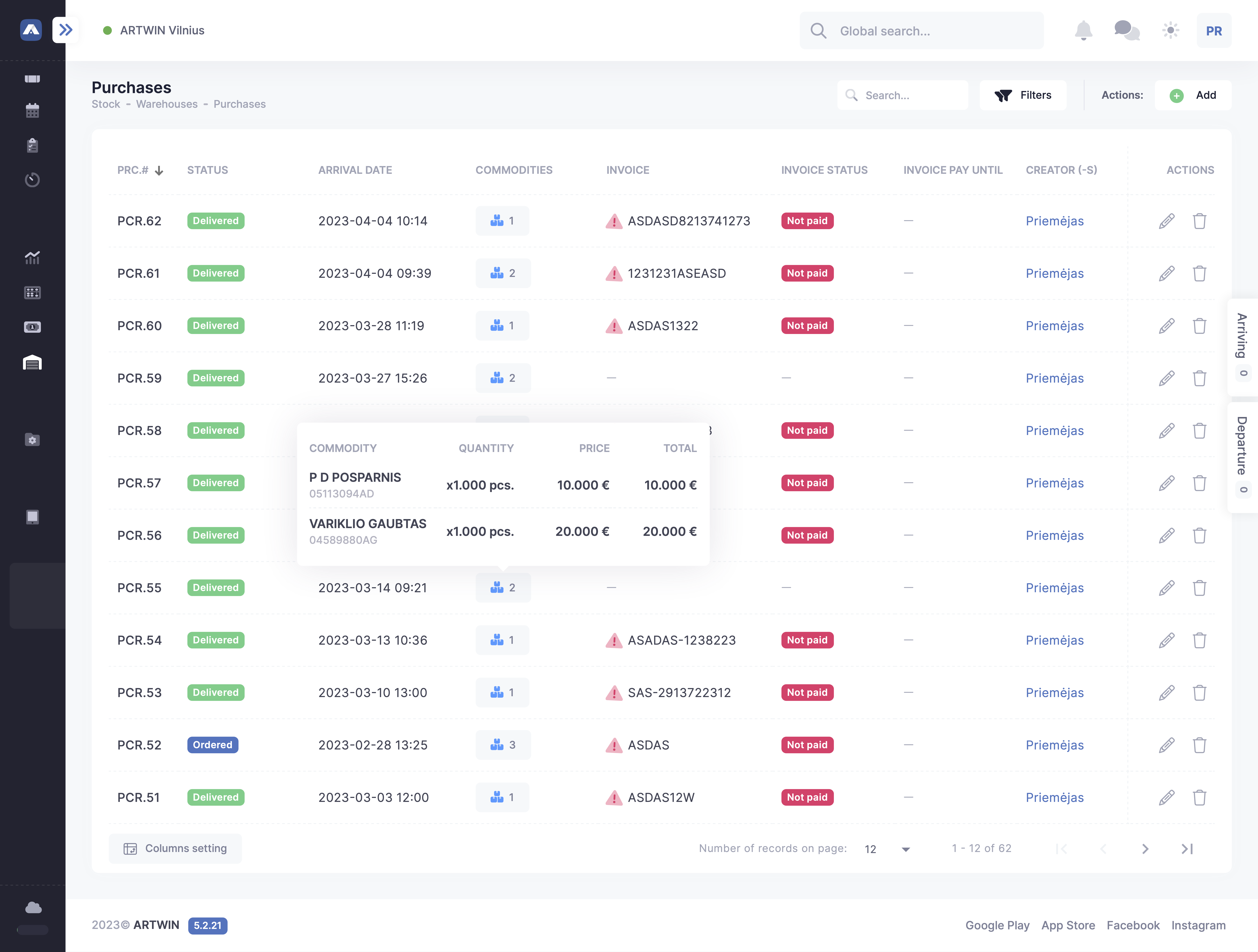Open the timer sidebar icon
Viewport: 1258px width, 952px height.
[x=32, y=180]
